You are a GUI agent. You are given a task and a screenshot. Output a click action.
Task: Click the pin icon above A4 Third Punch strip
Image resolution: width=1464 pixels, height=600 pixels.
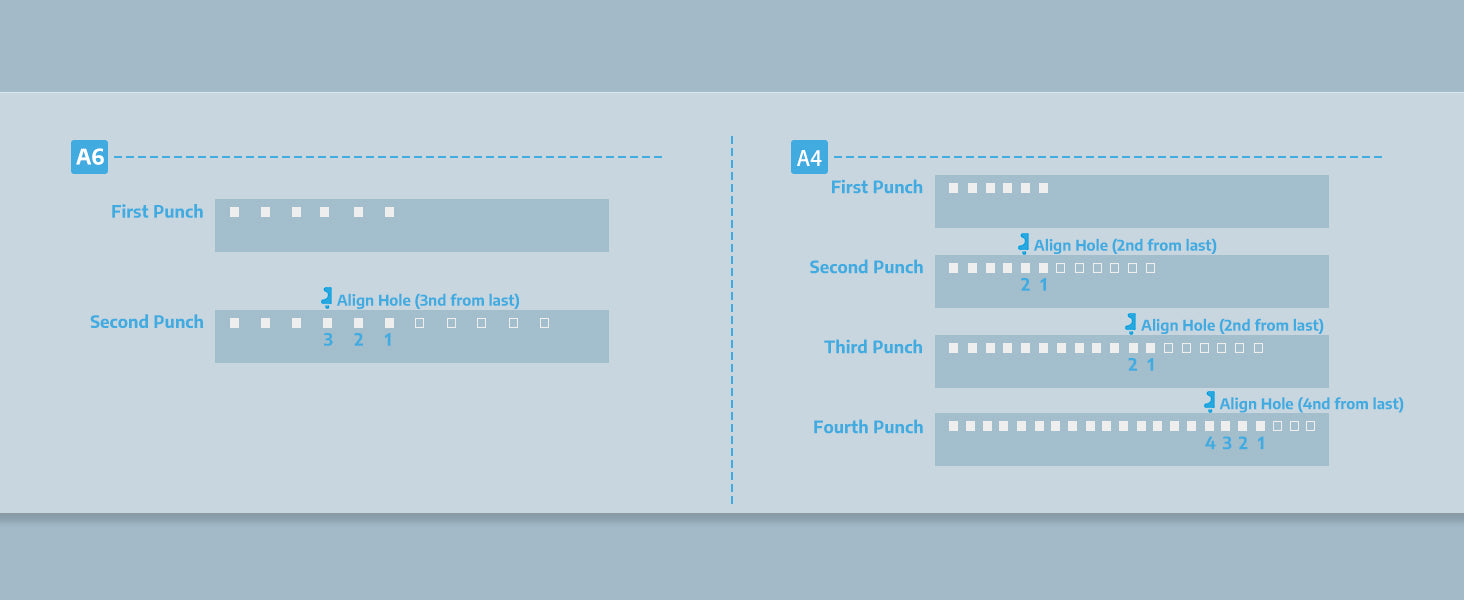click(x=1130, y=323)
